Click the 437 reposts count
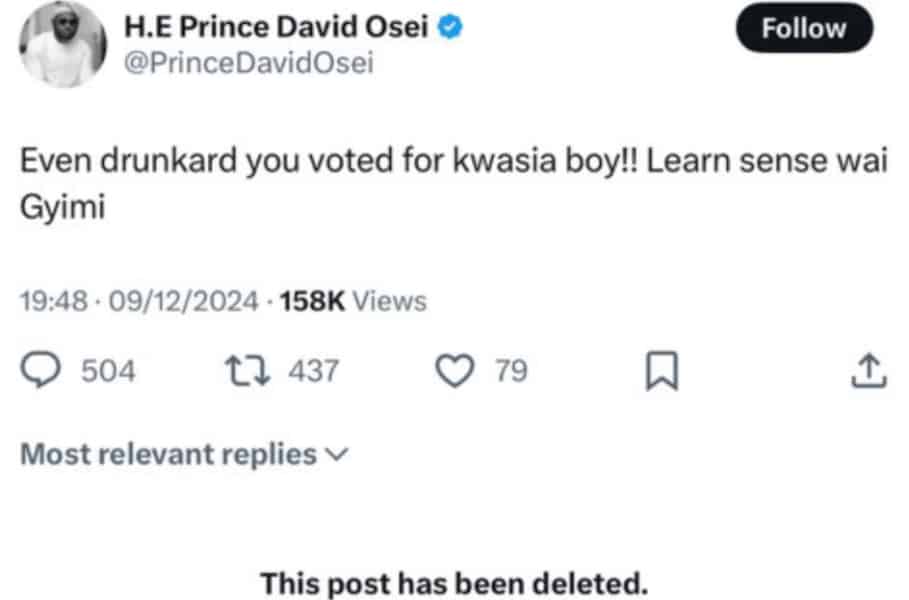 point(313,372)
